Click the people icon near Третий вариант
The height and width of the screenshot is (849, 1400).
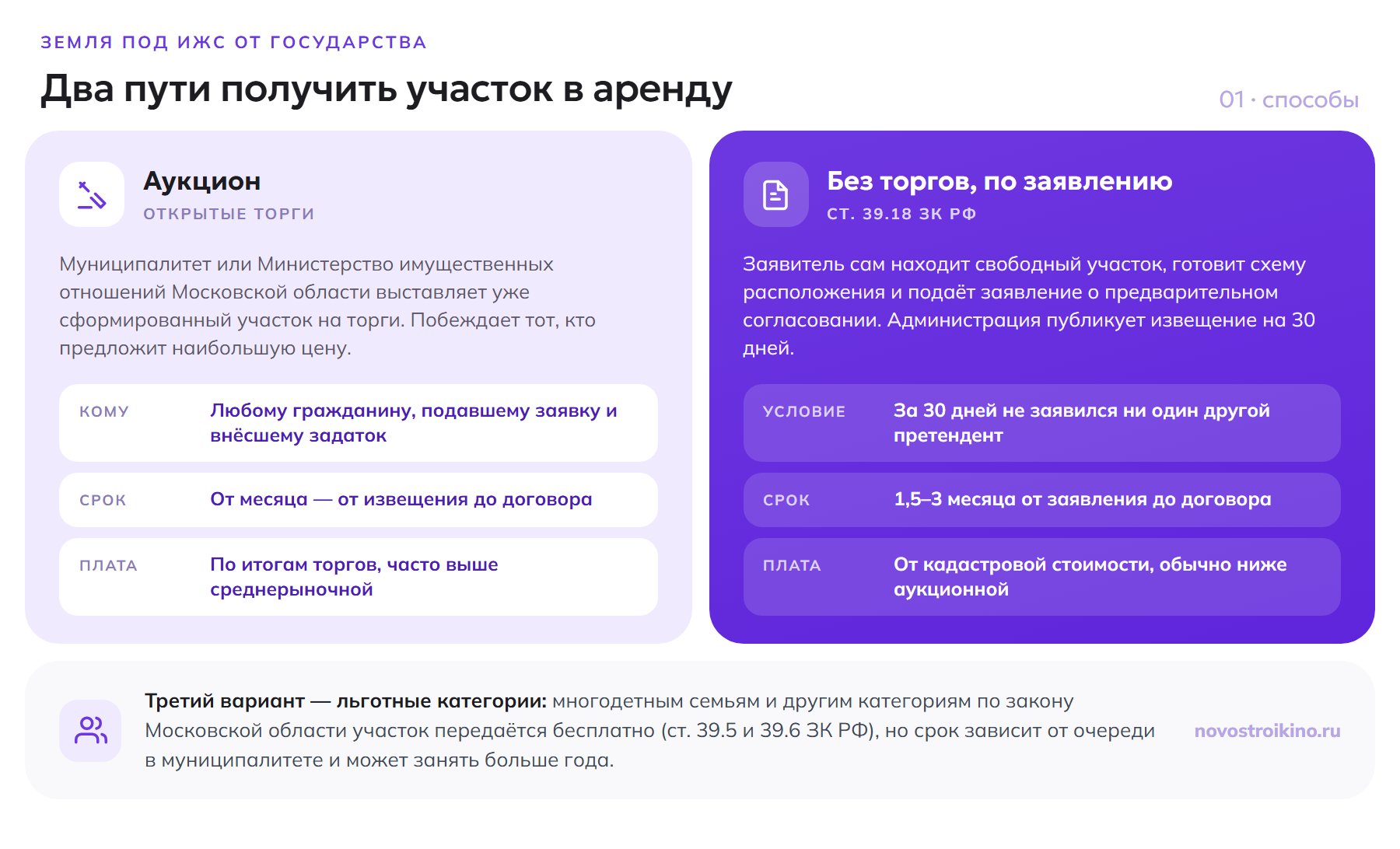pos(90,730)
